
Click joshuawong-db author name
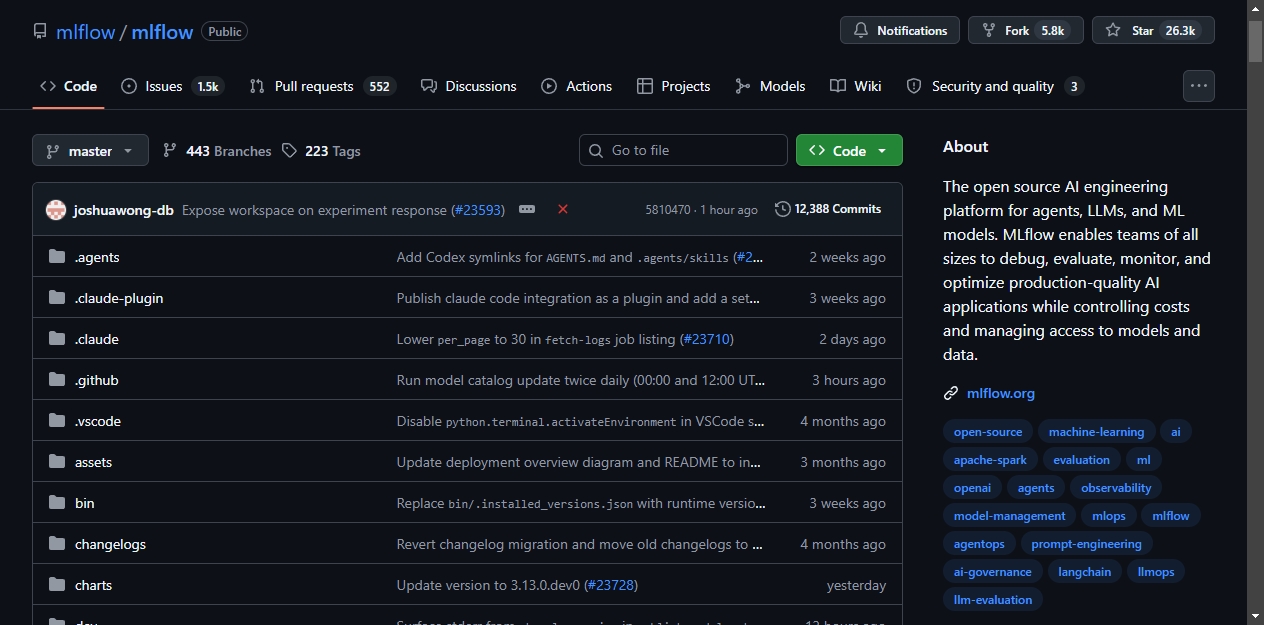(x=123, y=210)
